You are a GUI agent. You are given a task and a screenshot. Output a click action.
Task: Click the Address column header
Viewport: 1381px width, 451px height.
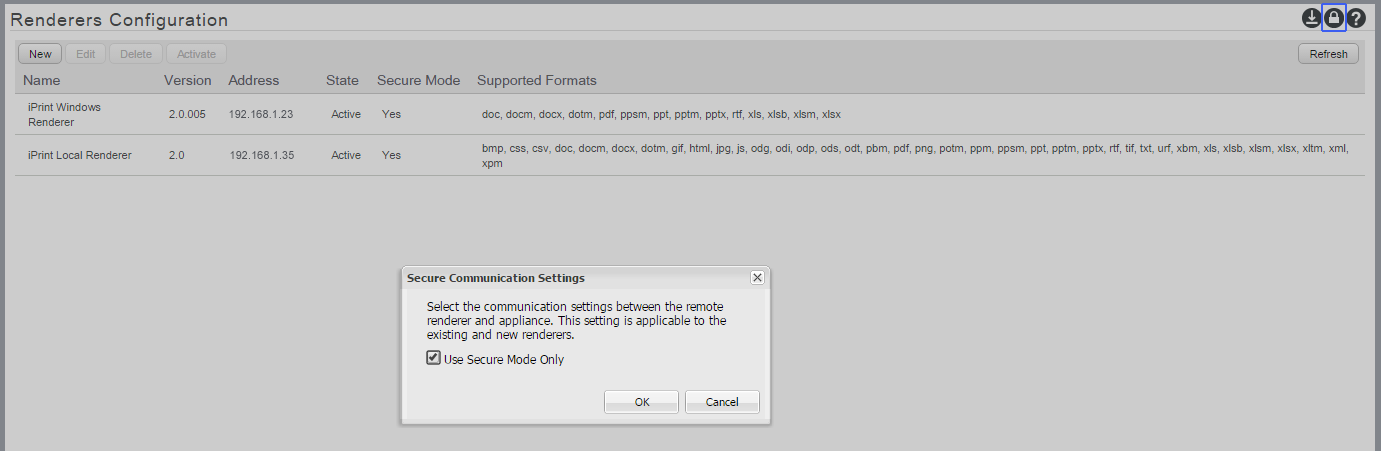[x=254, y=80]
